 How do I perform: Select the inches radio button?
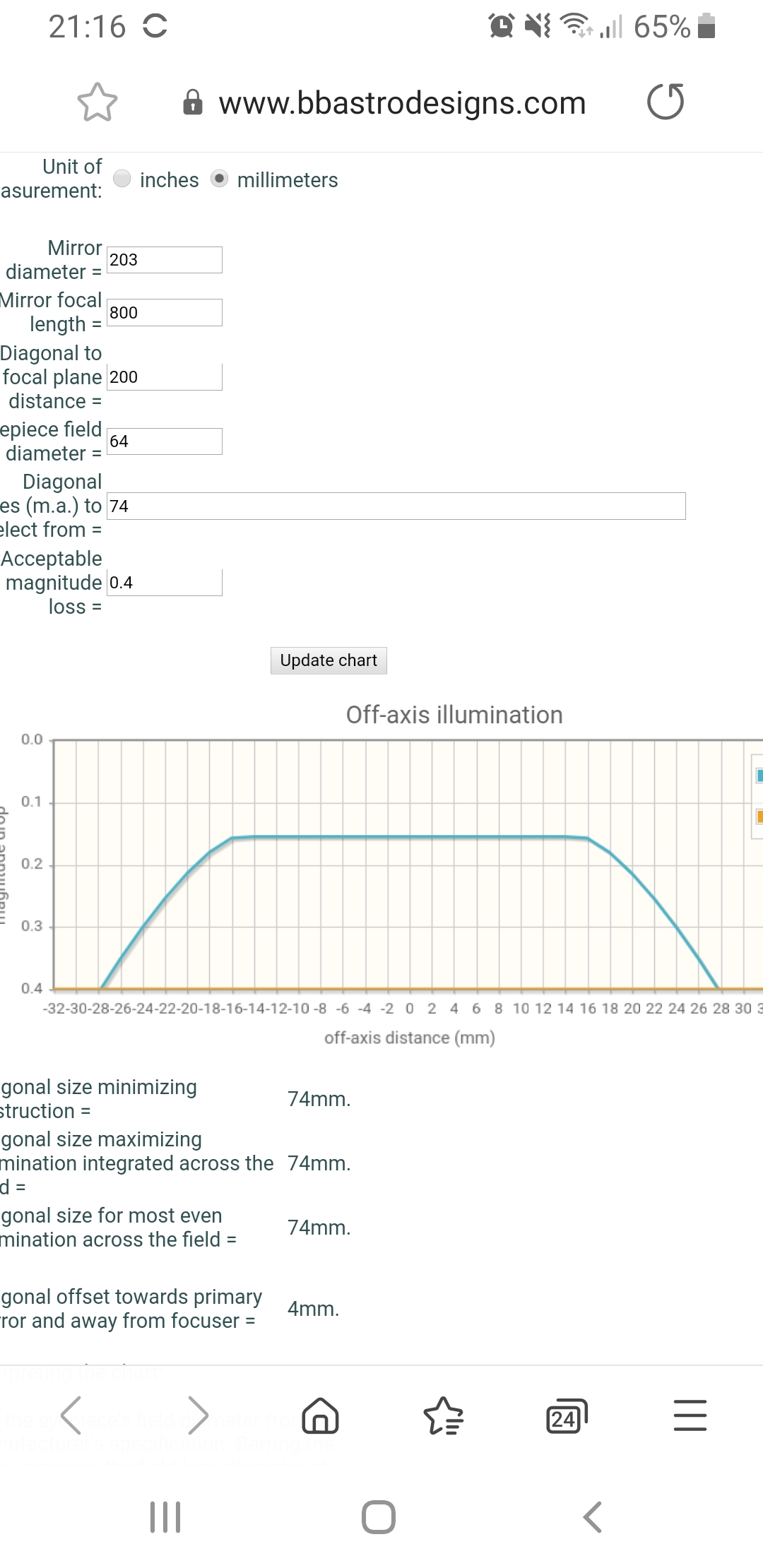coord(122,179)
